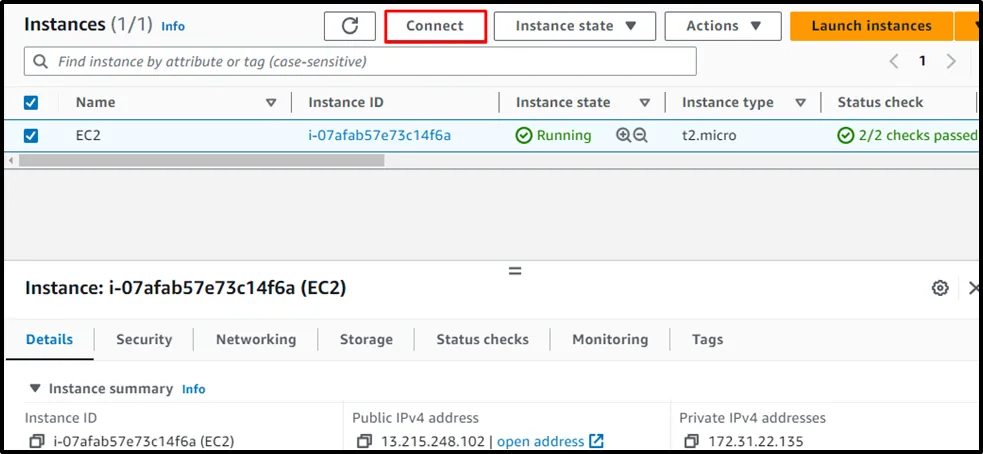Copy the Public IPv4 address
The height and width of the screenshot is (454, 983).
coord(365,441)
